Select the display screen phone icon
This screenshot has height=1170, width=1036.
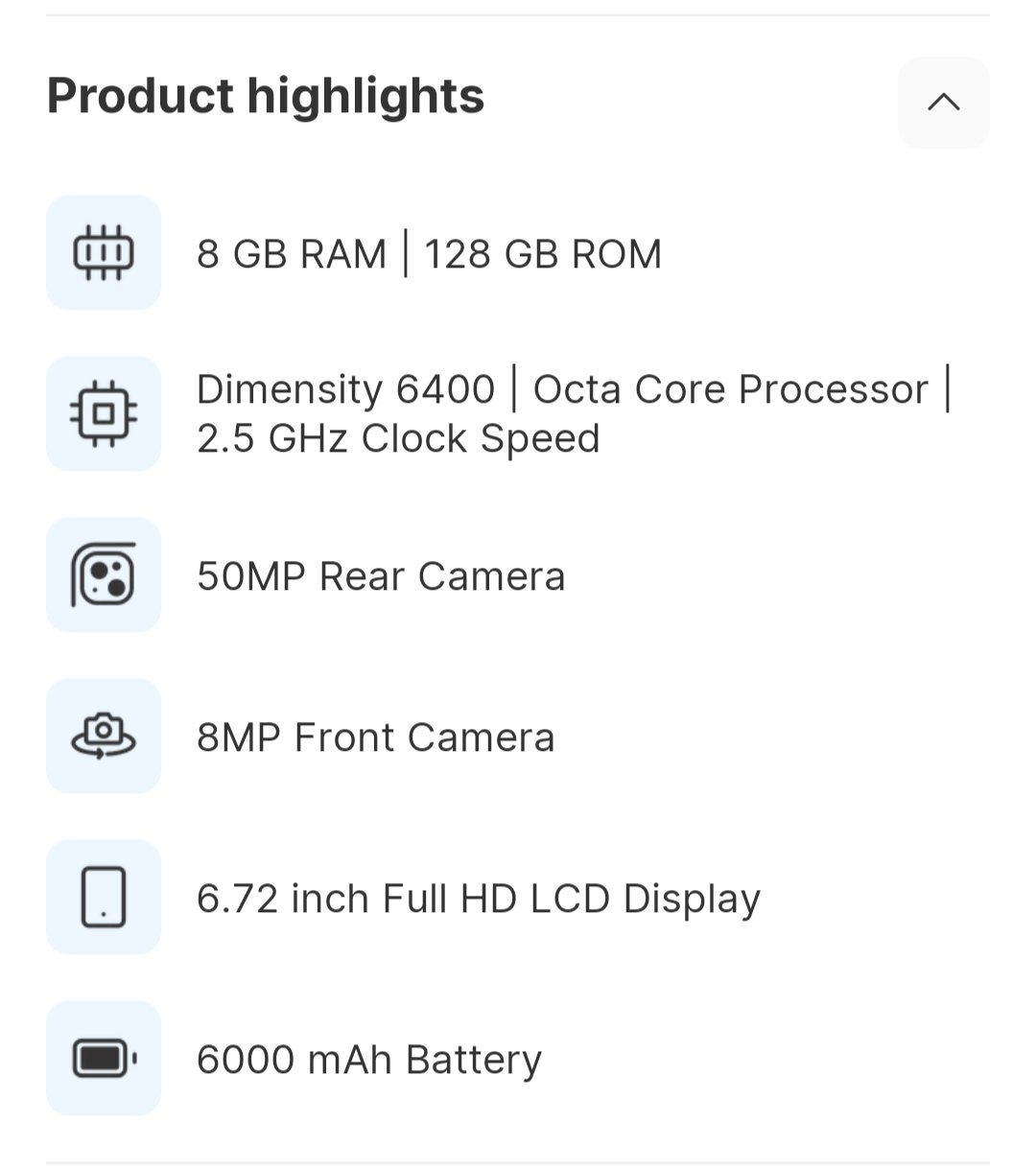click(x=104, y=898)
